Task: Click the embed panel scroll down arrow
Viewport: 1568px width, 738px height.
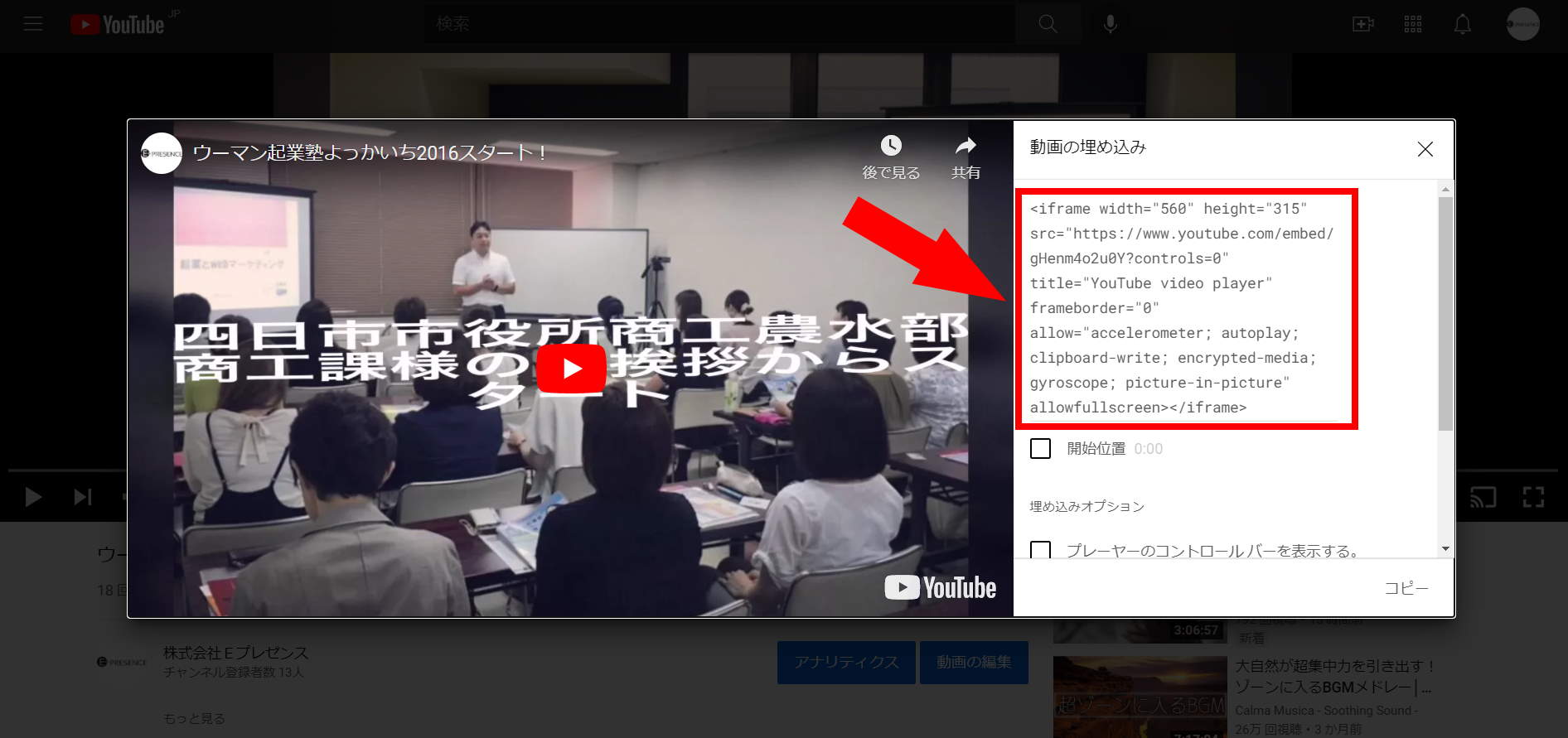Action: click(x=1445, y=549)
